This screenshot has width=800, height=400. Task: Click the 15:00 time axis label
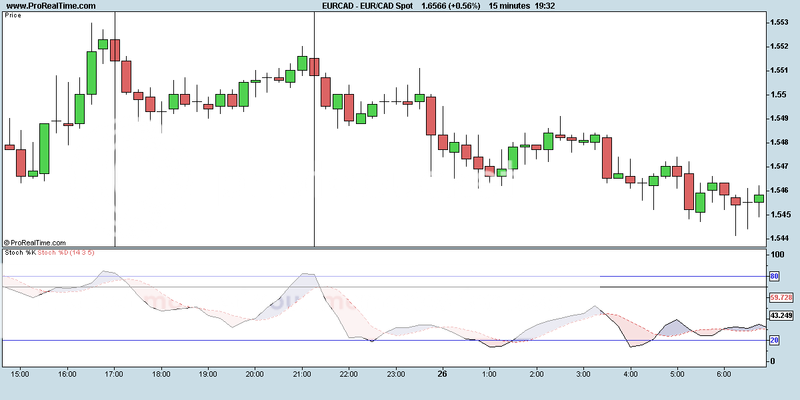(x=20, y=374)
